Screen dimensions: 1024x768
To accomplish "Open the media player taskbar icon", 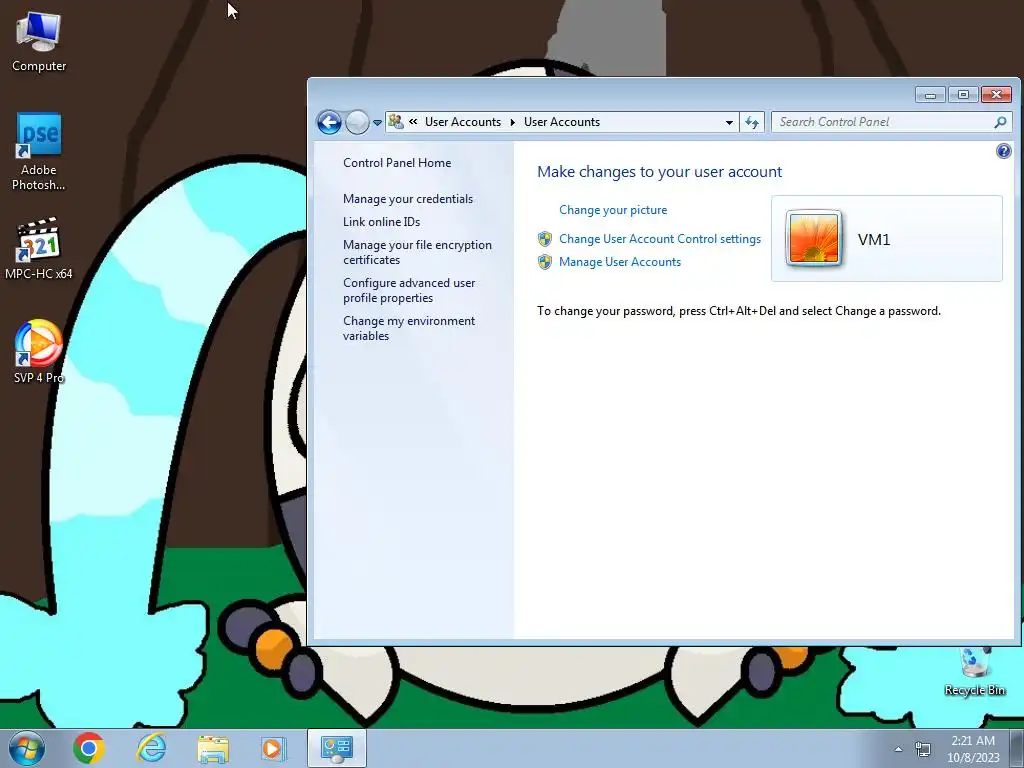I will (273, 748).
